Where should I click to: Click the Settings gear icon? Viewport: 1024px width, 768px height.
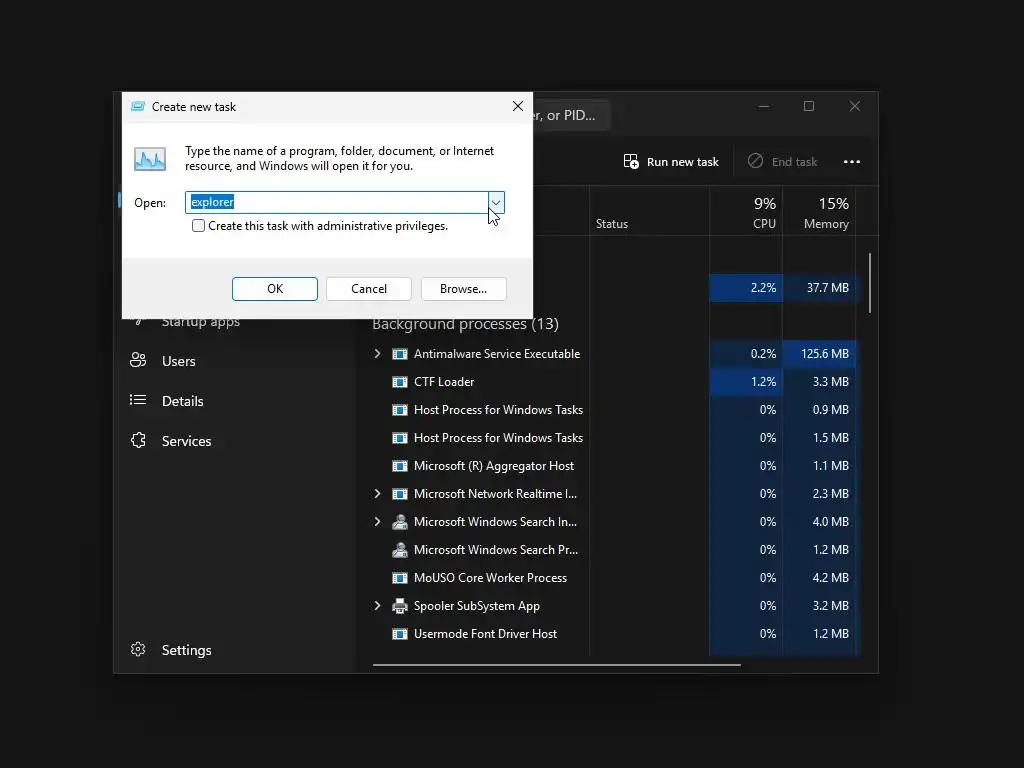pos(138,649)
